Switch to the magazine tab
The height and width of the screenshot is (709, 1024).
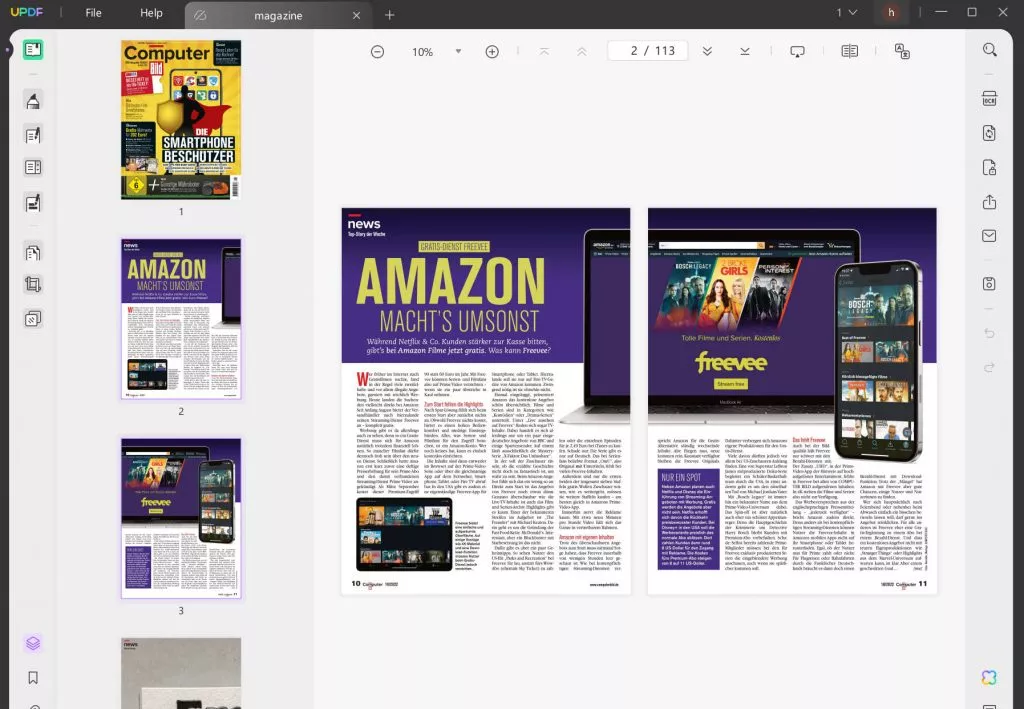278,16
